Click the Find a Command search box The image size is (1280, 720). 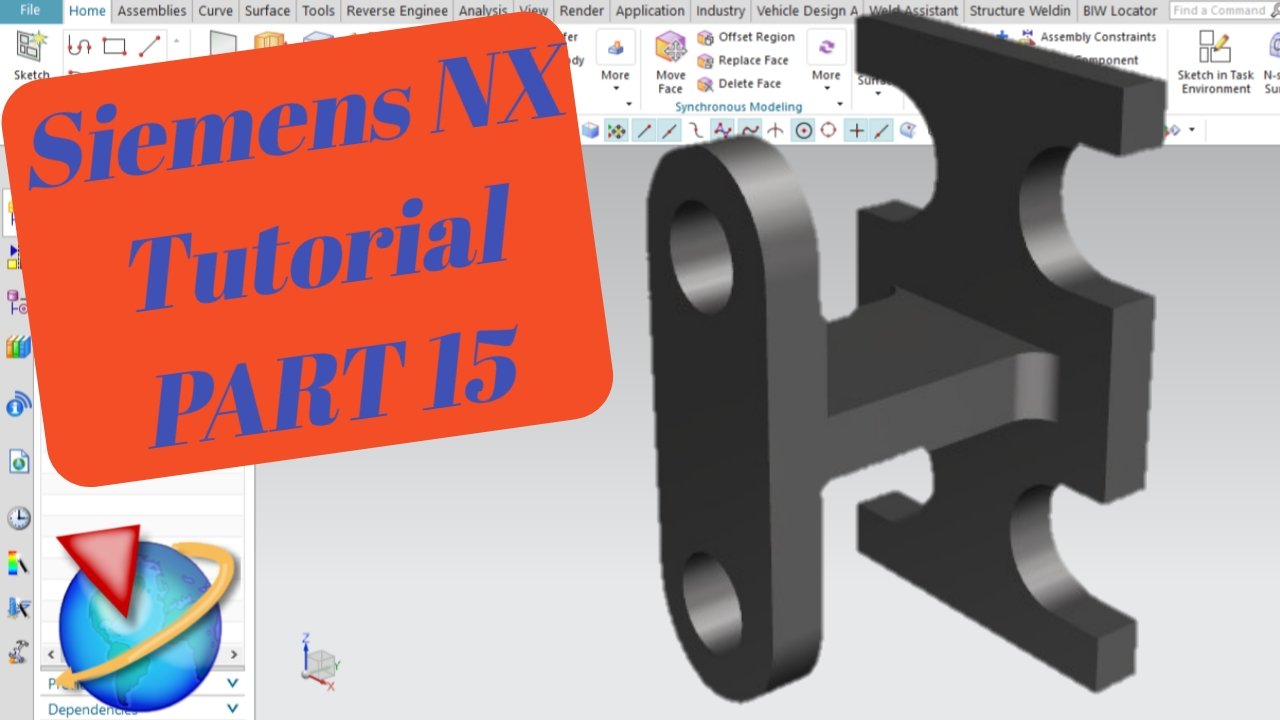tap(1219, 10)
